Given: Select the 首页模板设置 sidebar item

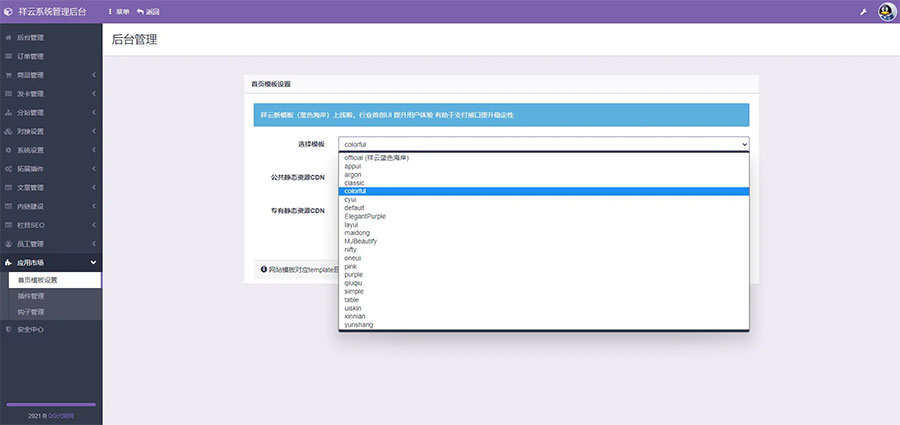Looking at the screenshot, I should [x=37, y=280].
